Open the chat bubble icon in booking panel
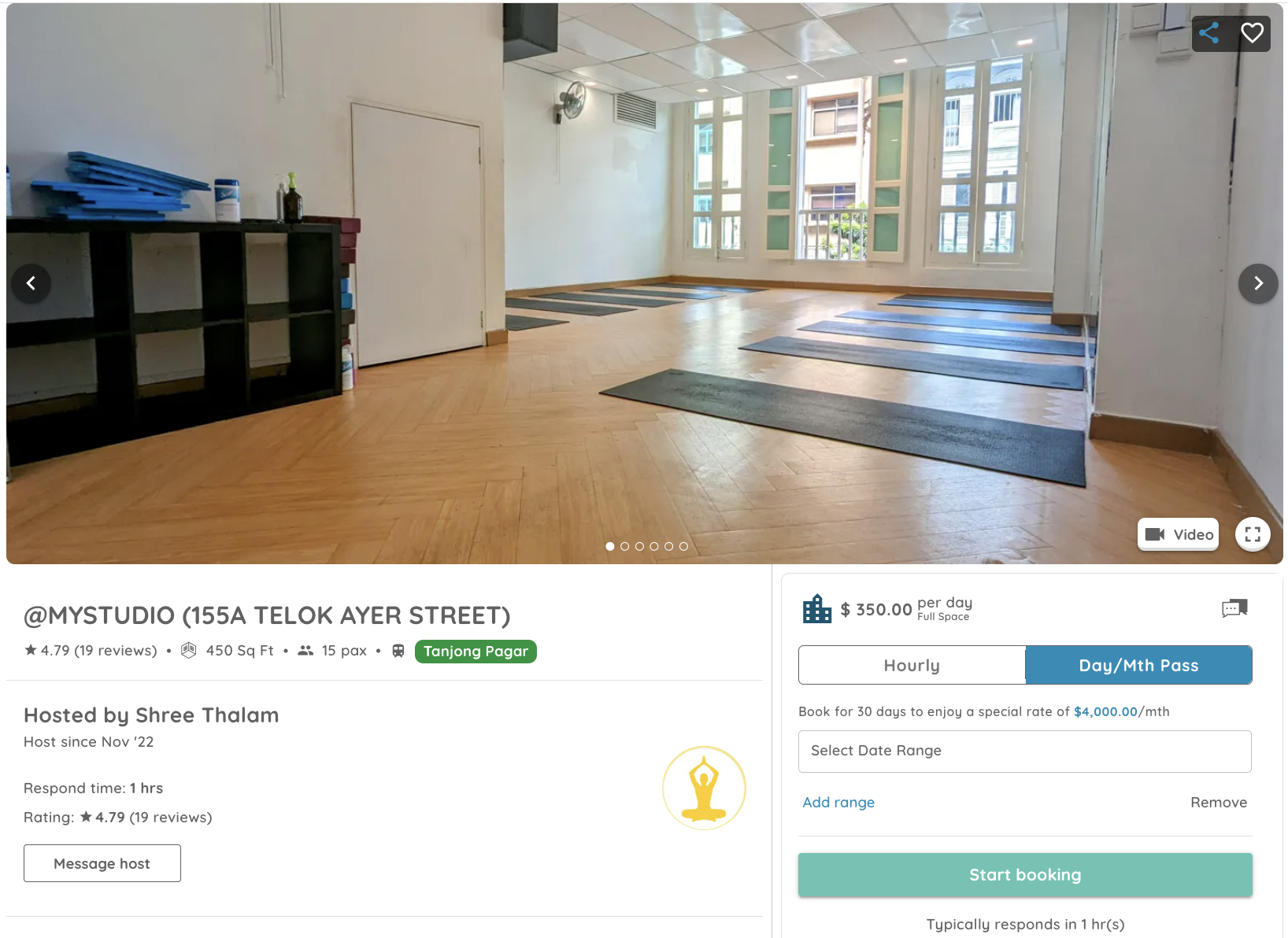 (x=1234, y=608)
